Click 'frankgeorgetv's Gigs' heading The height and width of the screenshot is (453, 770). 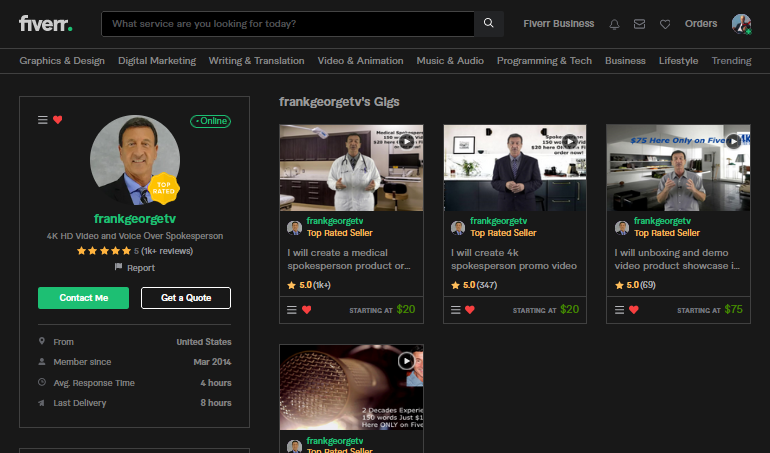(339, 102)
